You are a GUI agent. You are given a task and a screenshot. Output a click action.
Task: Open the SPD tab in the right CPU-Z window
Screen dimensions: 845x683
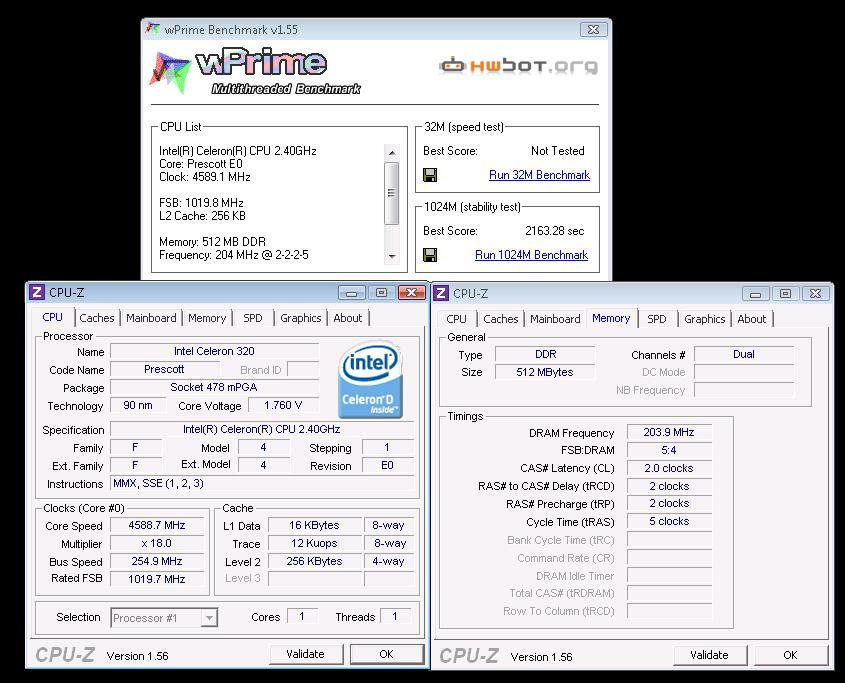click(657, 319)
